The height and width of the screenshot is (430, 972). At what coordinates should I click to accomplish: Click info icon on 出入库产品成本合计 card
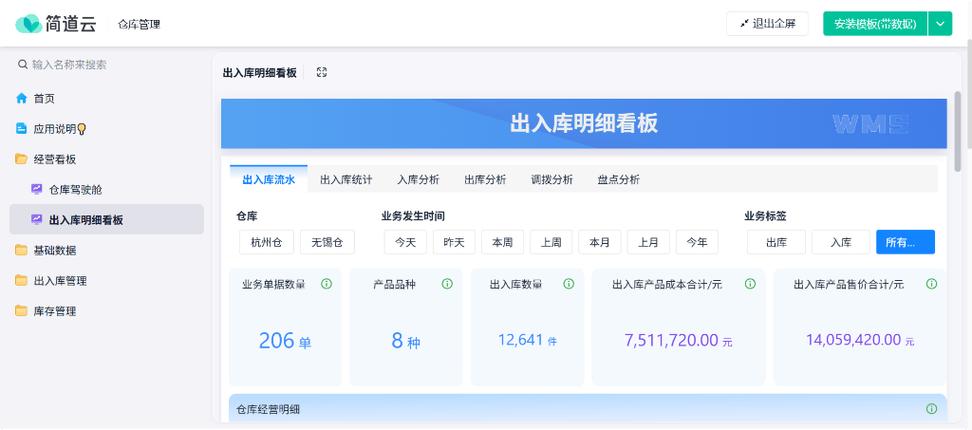click(750, 284)
